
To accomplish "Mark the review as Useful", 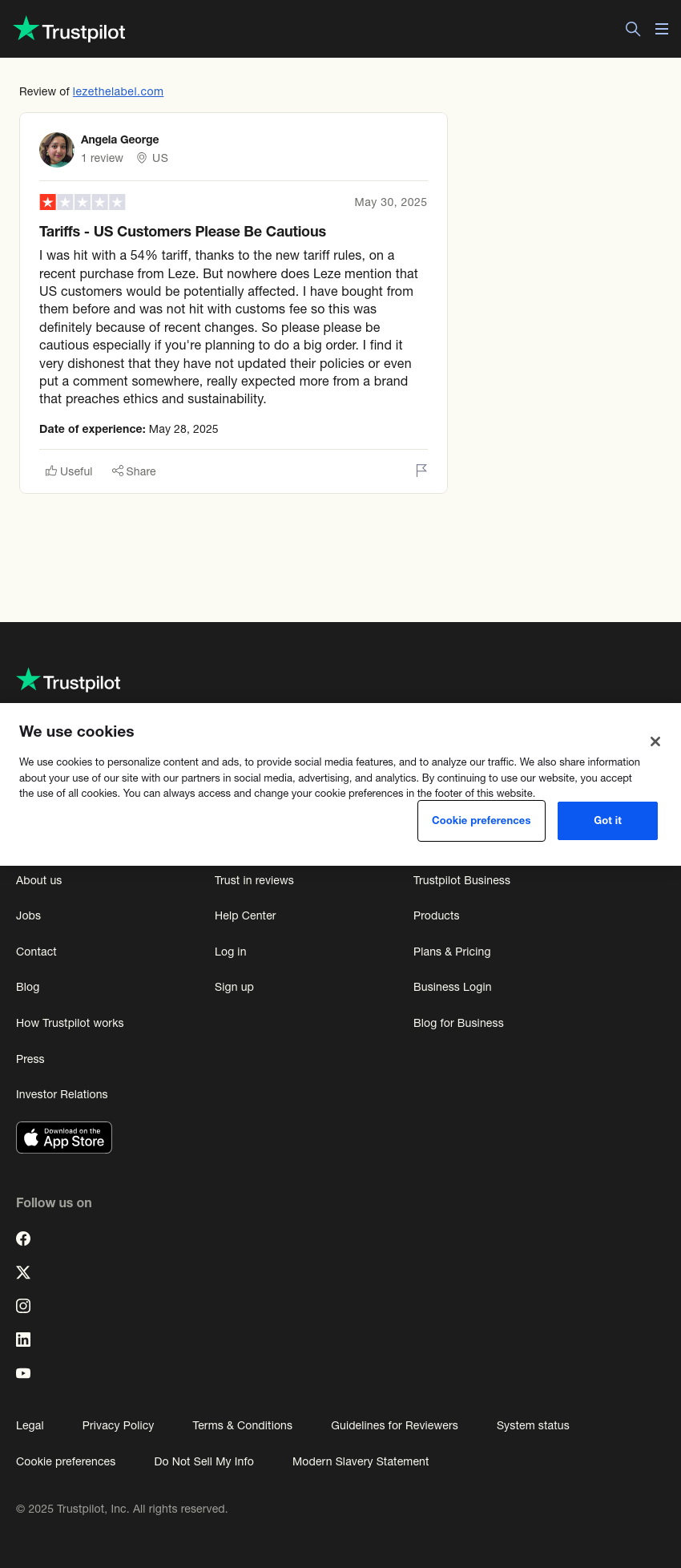I will [69, 471].
